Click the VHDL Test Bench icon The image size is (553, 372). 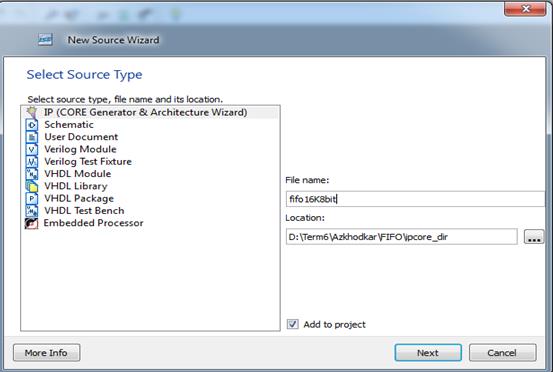point(32,211)
